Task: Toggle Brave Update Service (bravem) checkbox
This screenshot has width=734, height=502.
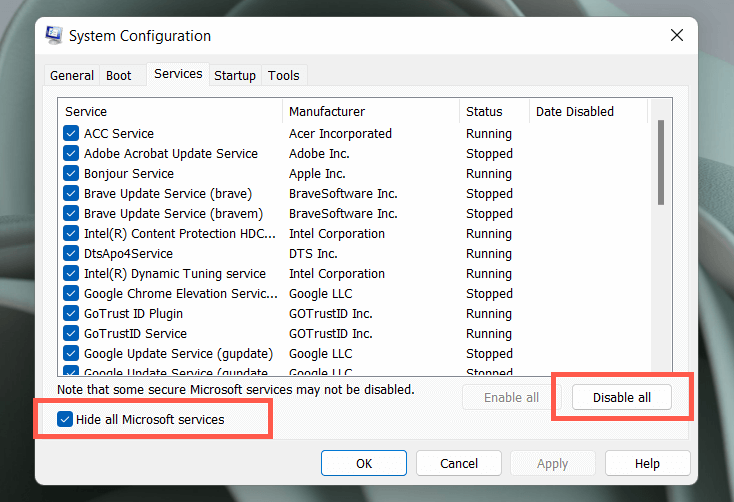Action: point(71,214)
